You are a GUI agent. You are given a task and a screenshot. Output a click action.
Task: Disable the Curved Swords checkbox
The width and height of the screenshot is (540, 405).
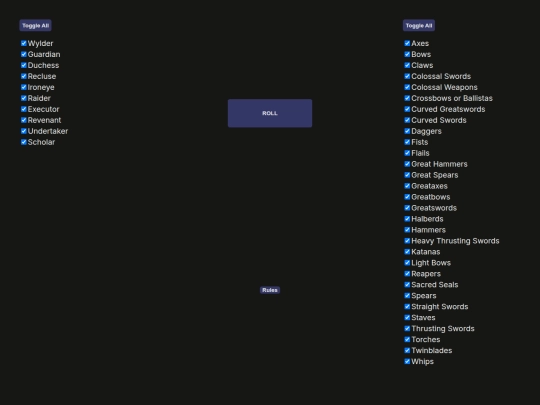[x=407, y=120]
